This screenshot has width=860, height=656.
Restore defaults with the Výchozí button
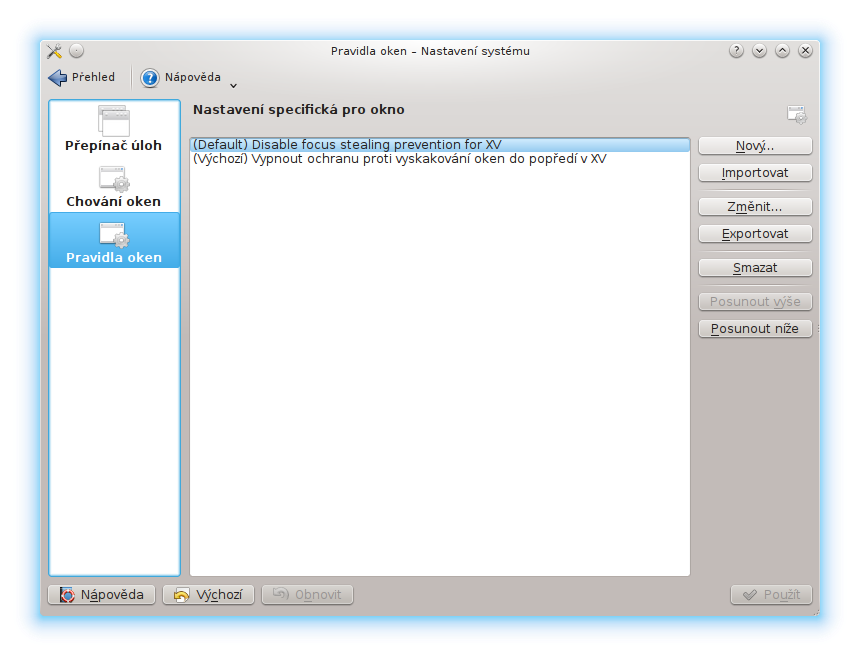pyautogui.click(x=208, y=595)
